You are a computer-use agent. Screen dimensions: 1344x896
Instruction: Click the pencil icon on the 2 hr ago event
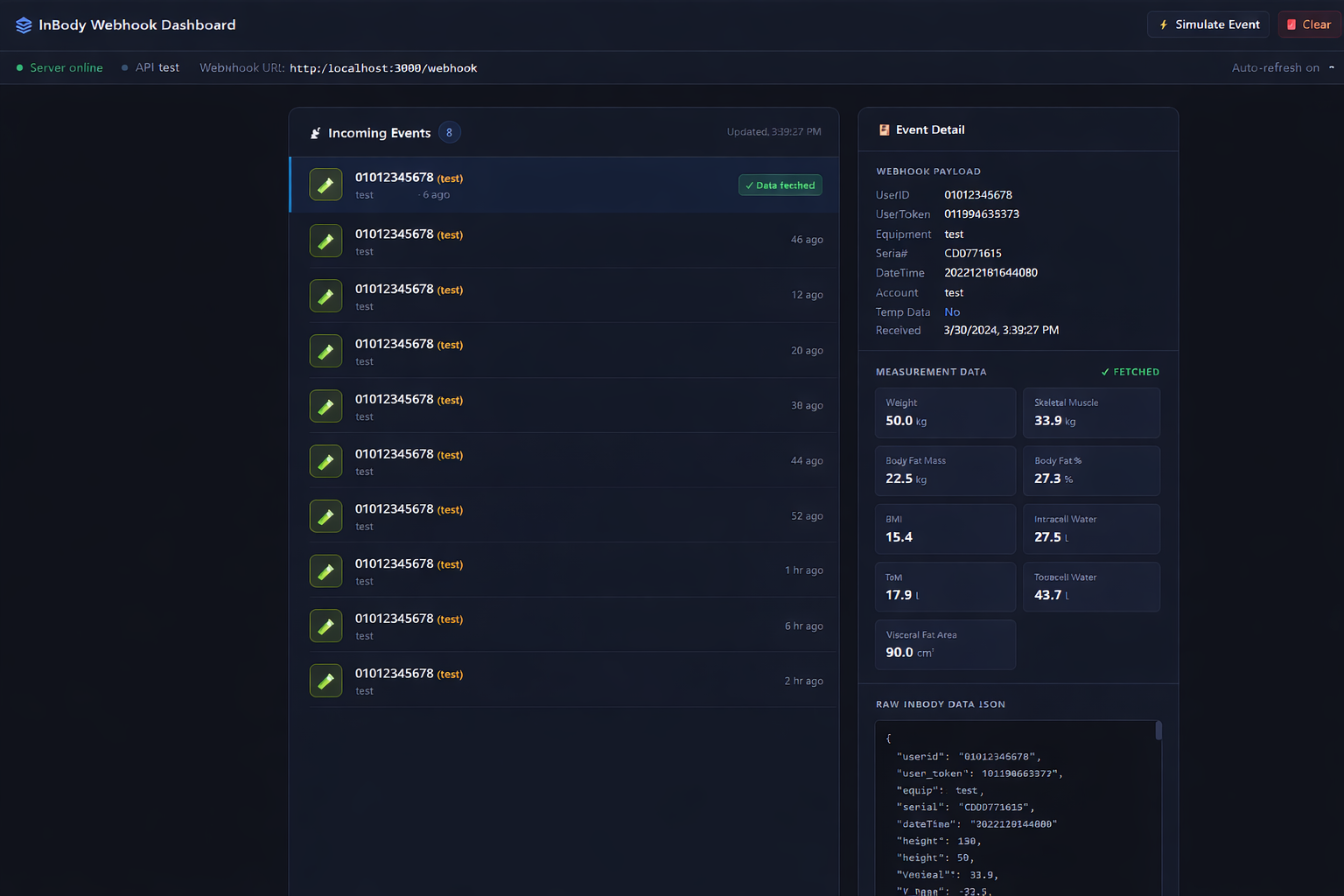pyautogui.click(x=325, y=681)
